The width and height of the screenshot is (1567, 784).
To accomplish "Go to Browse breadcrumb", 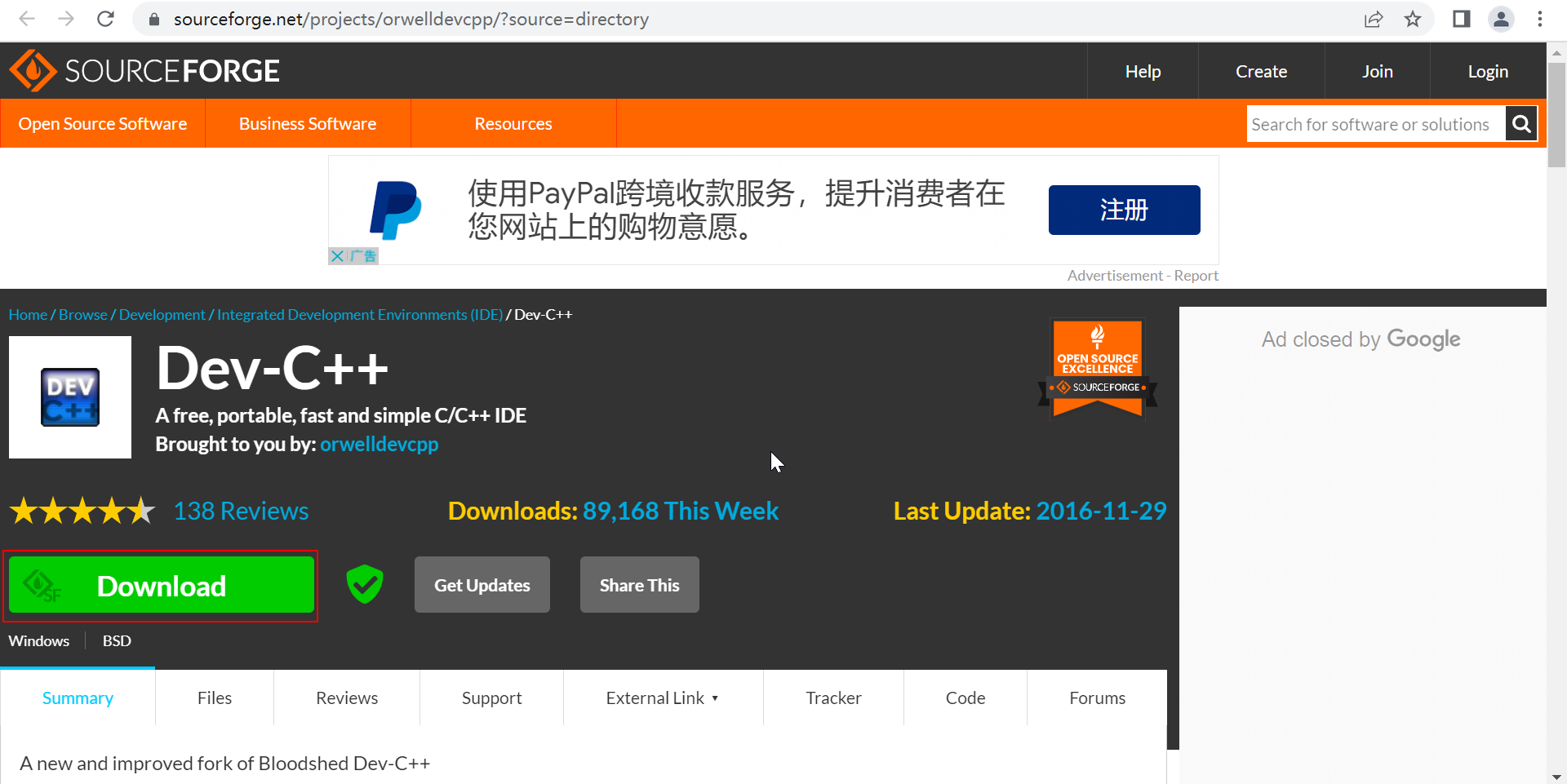I will pos(83,314).
